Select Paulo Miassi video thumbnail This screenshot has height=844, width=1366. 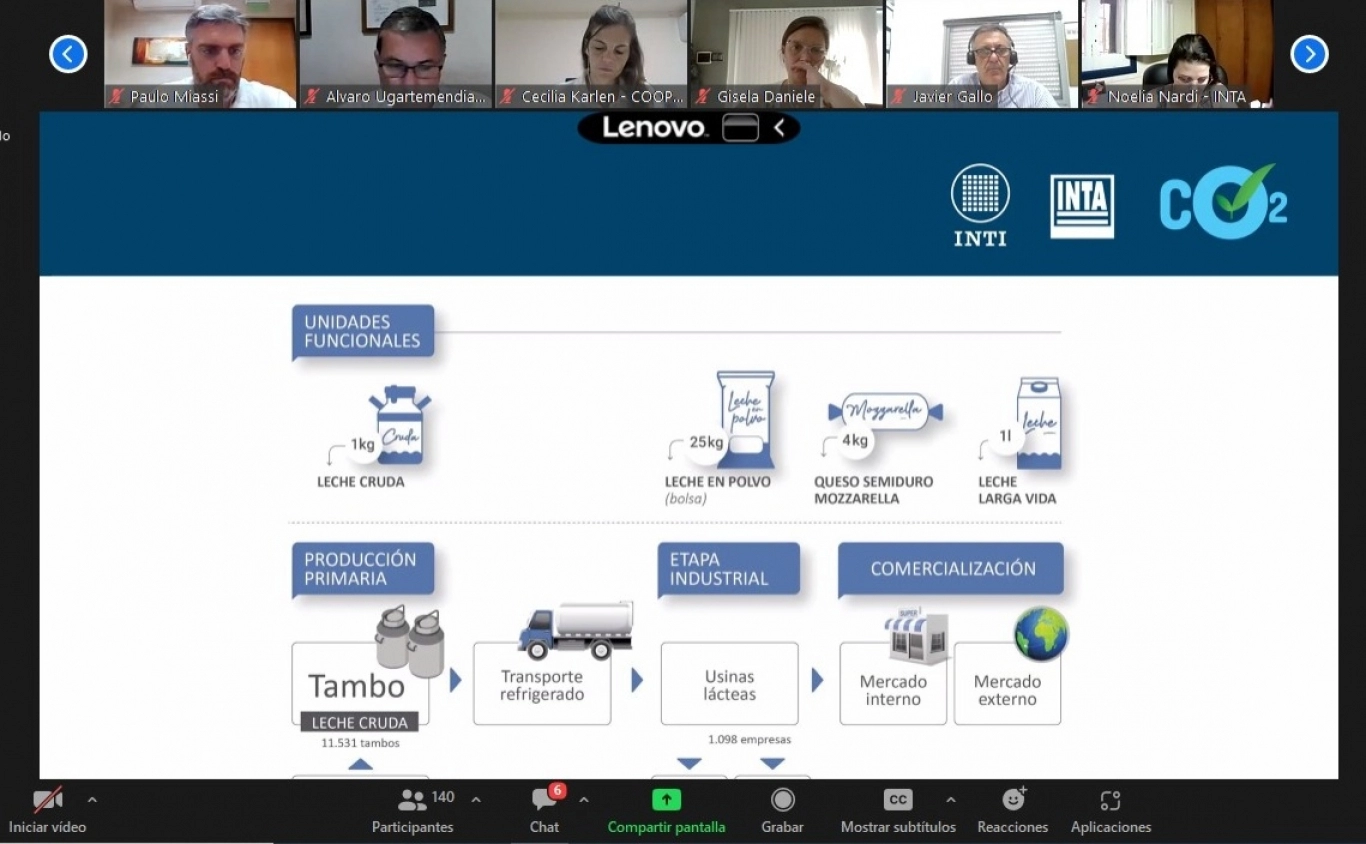[200, 52]
